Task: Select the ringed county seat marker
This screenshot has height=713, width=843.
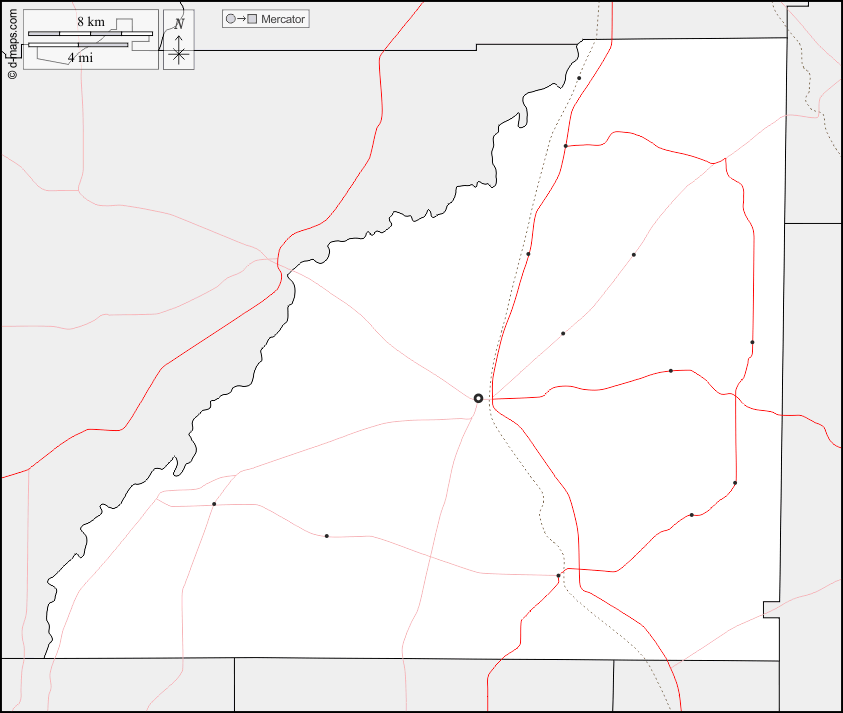Action: coord(478,398)
